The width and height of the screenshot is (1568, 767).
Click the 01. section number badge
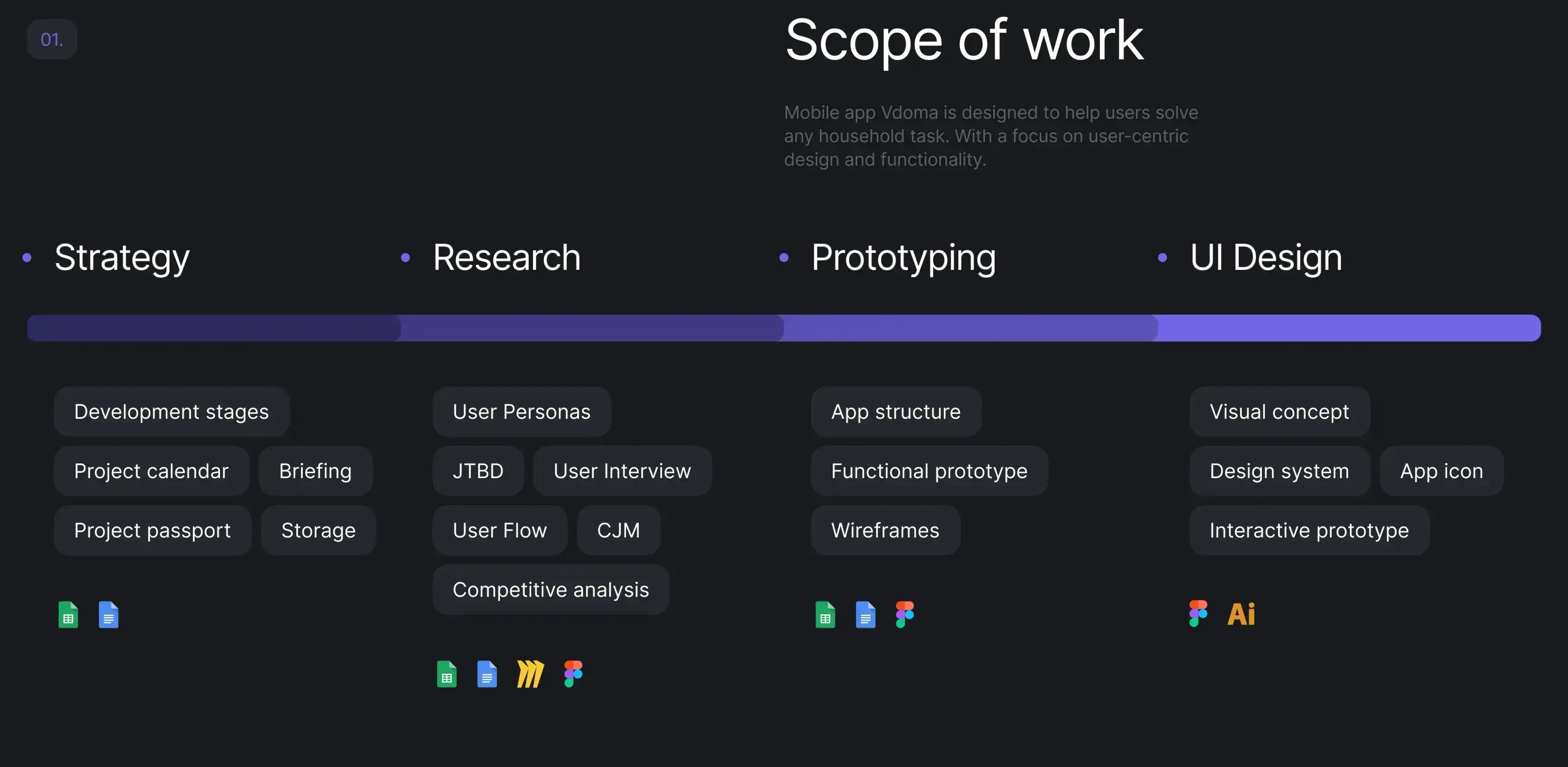(x=52, y=40)
